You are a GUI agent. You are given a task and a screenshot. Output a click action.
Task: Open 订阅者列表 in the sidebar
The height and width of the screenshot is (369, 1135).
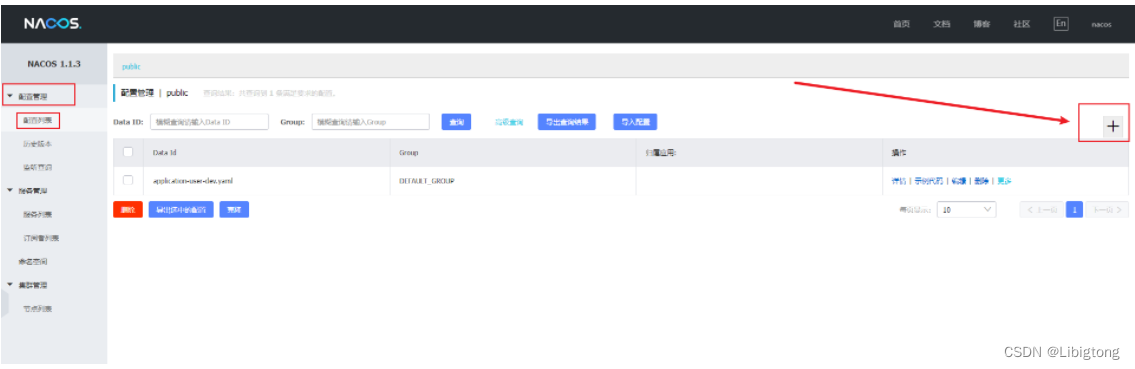point(40,238)
